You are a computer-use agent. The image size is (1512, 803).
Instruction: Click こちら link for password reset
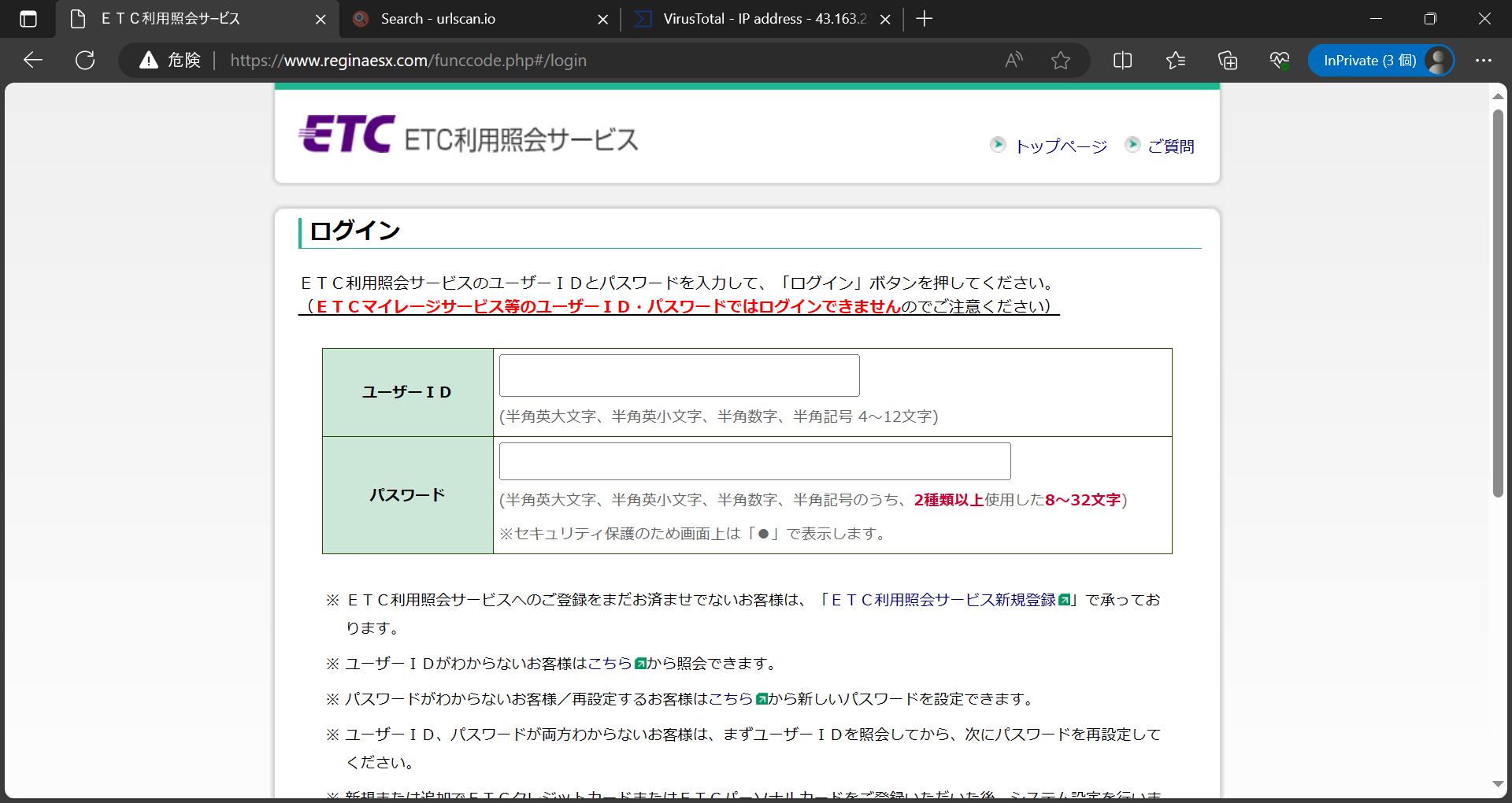[731, 699]
